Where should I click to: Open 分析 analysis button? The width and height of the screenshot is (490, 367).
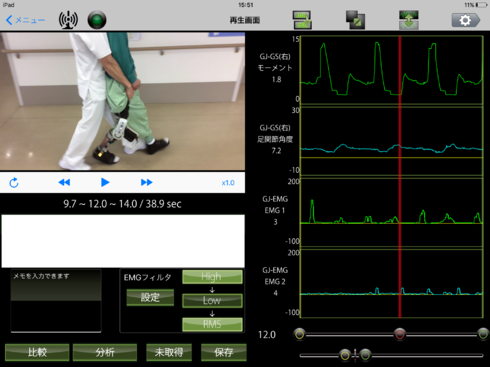tap(105, 352)
